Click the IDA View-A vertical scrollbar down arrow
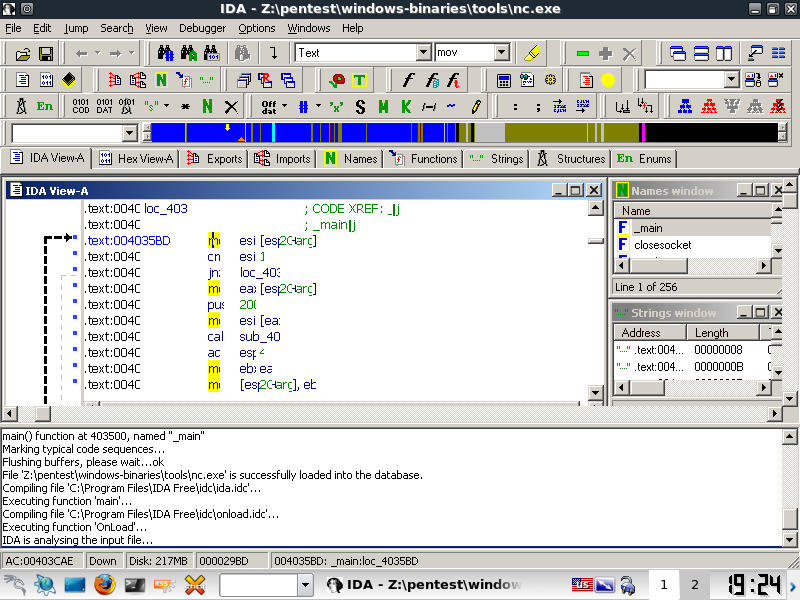The height and width of the screenshot is (600, 800). tap(595, 392)
